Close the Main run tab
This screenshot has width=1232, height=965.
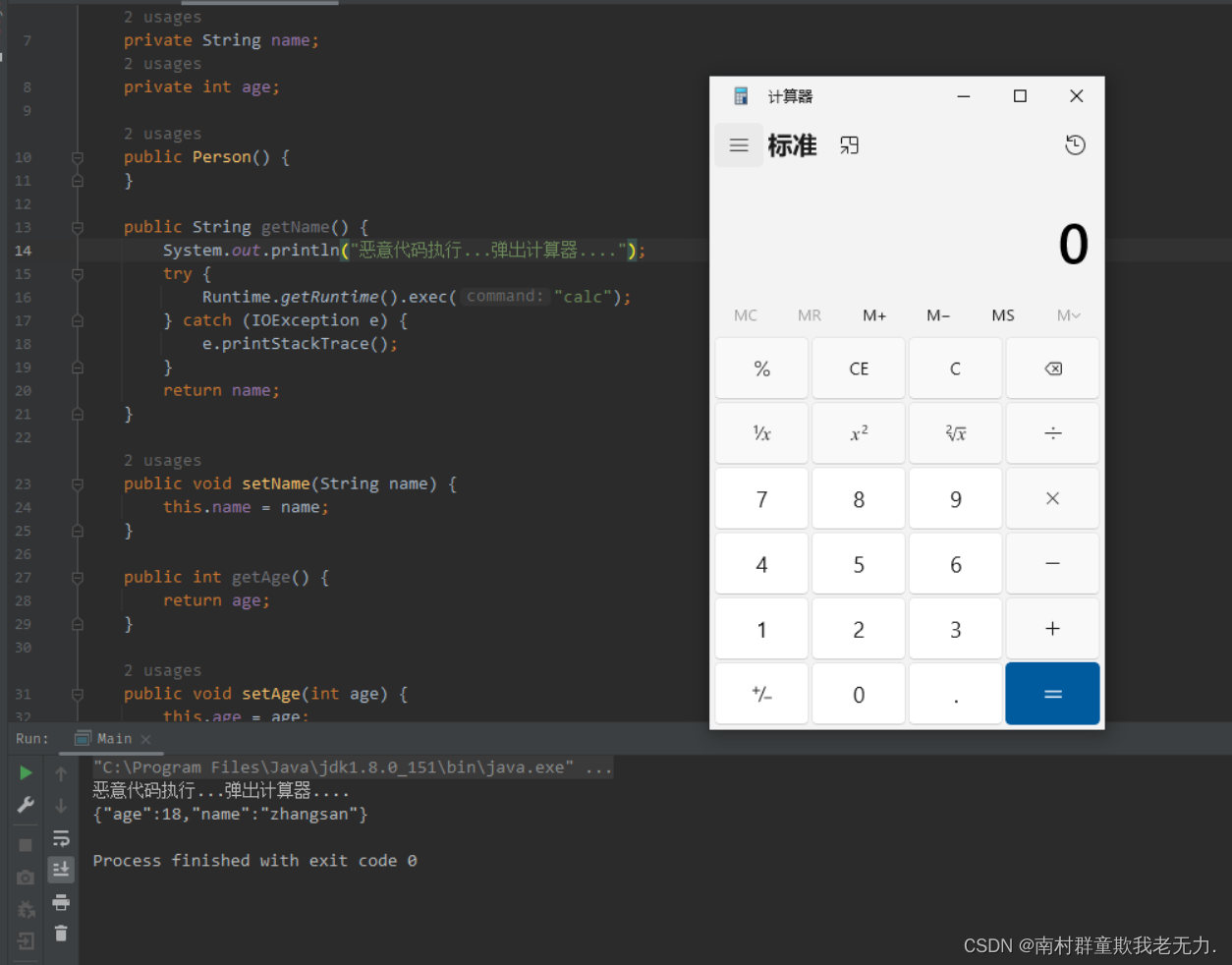(146, 739)
